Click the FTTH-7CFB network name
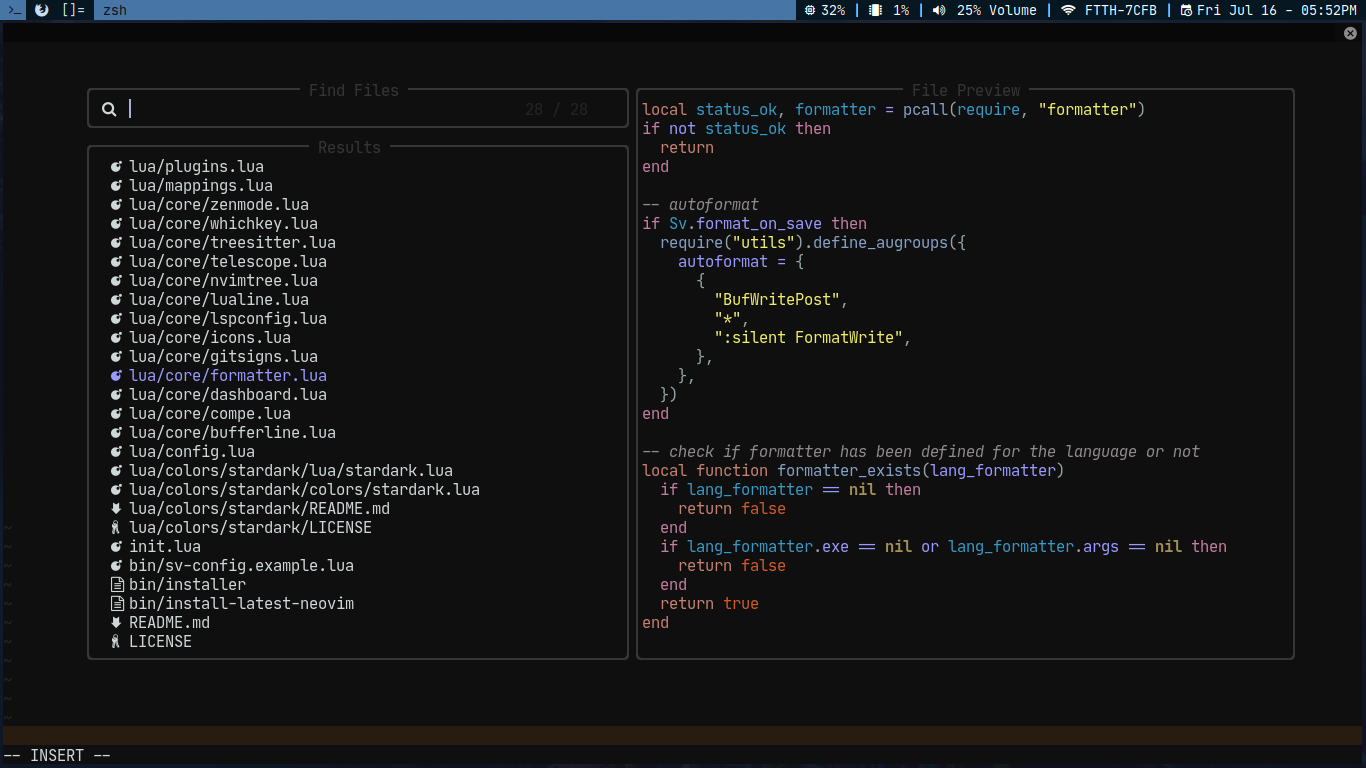The height and width of the screenshot is (768, 1366). tap(1121, 10)
